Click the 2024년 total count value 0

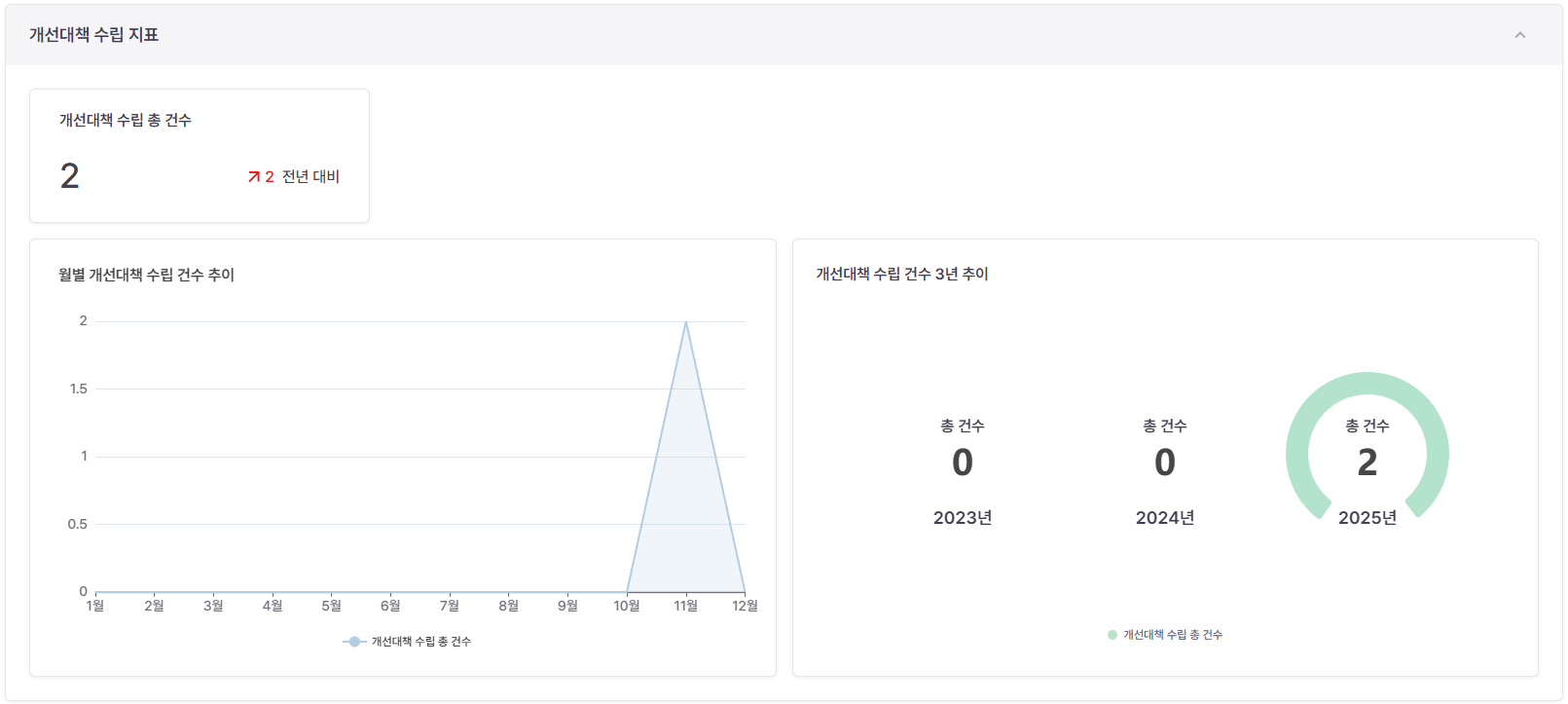1164,463
